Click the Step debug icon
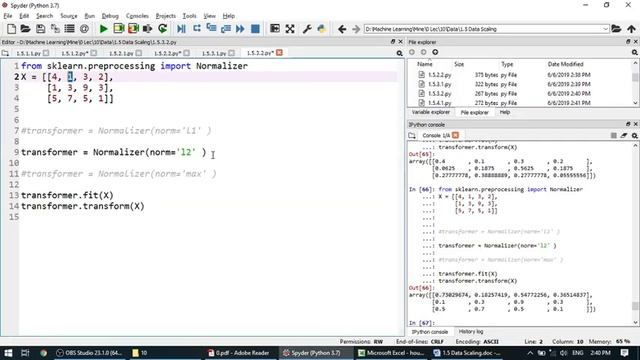The height and width of the screenshot is (360, 640). [196, 29]
